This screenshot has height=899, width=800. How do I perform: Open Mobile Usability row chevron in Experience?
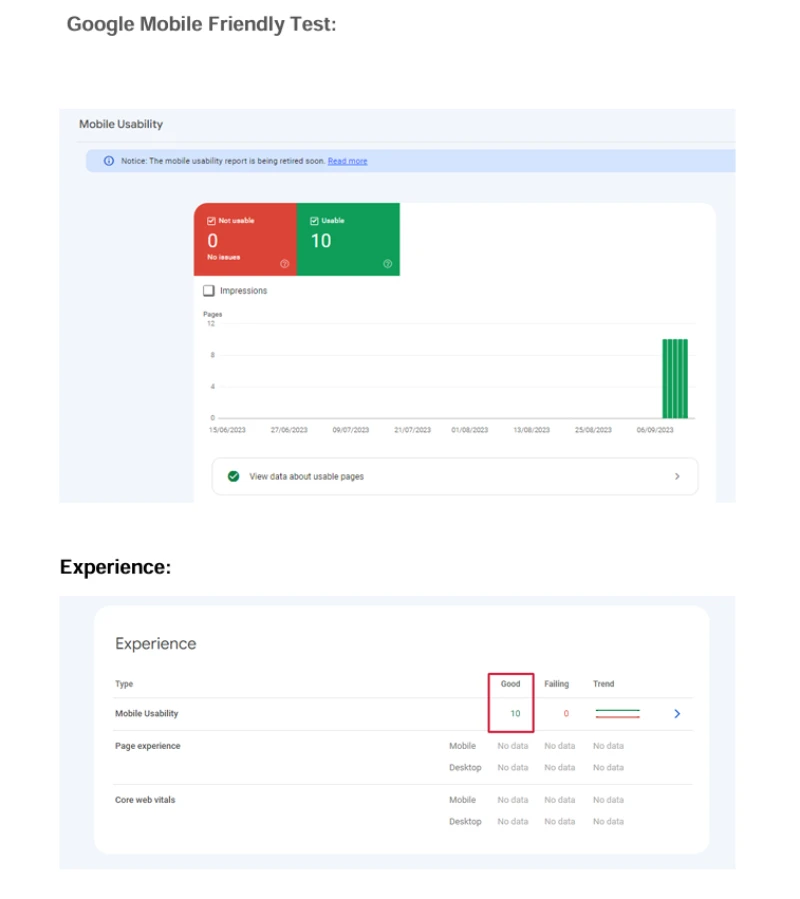677,714
